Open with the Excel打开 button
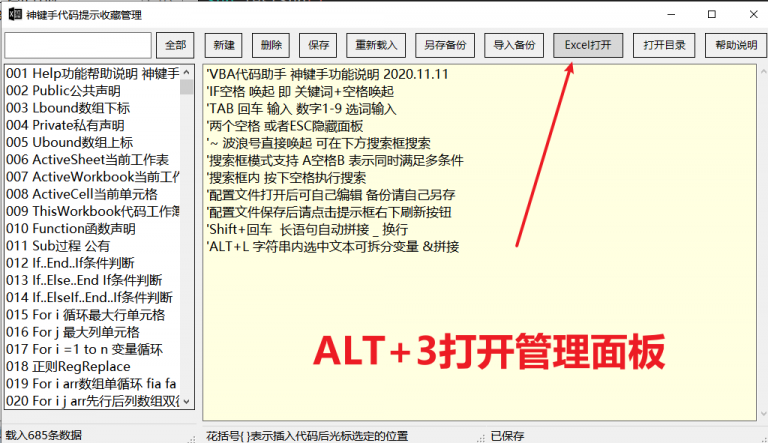The width and height of the screenshot is (768, 443). [x=588, y=45]
